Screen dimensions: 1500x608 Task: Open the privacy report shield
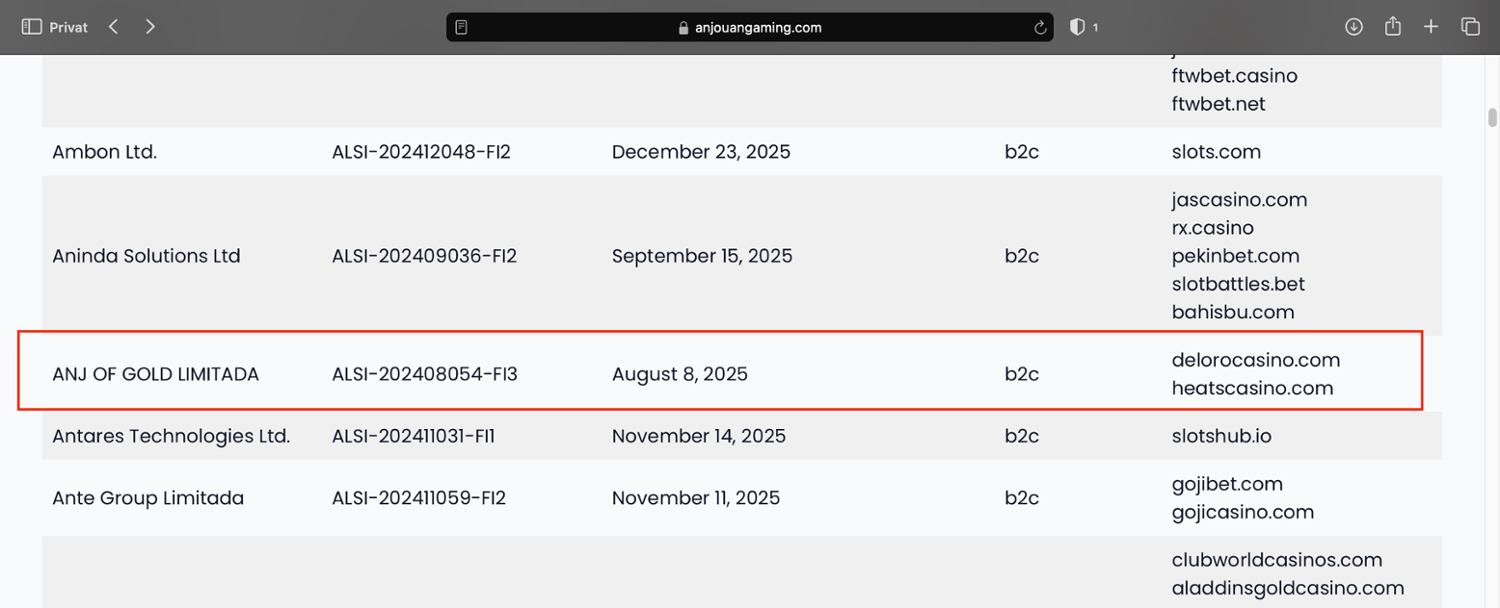1077,27
